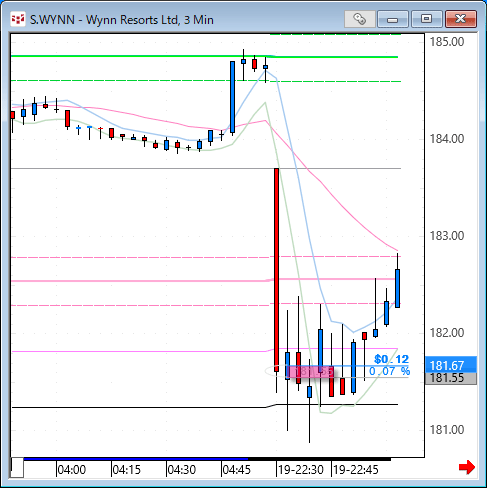Click the 04:15 time axis label

point(127,470)
